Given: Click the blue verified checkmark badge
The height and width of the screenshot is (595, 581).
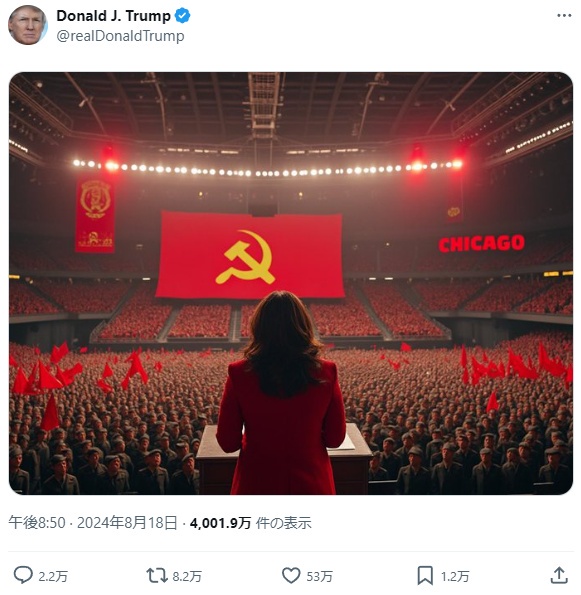Looking at the screenshot, I should [183, 16].
